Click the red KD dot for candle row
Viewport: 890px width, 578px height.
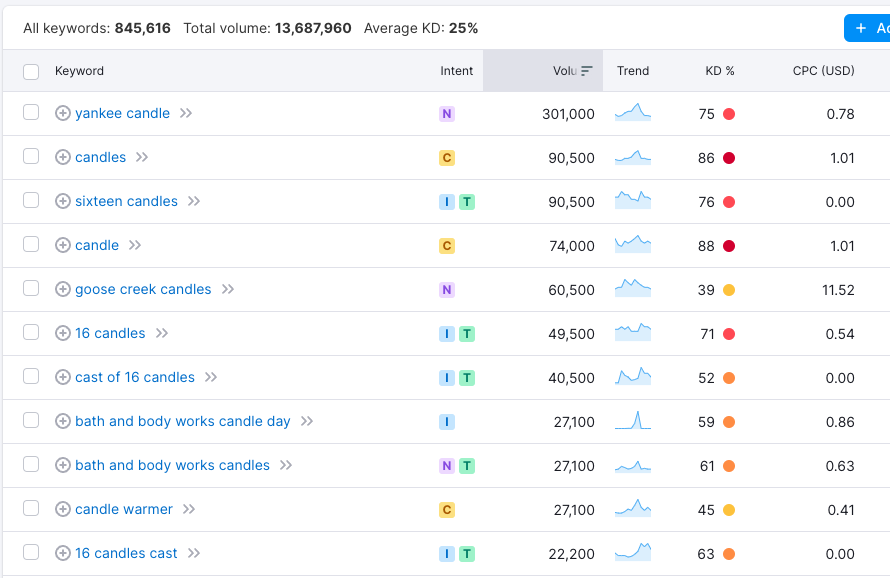729,246
